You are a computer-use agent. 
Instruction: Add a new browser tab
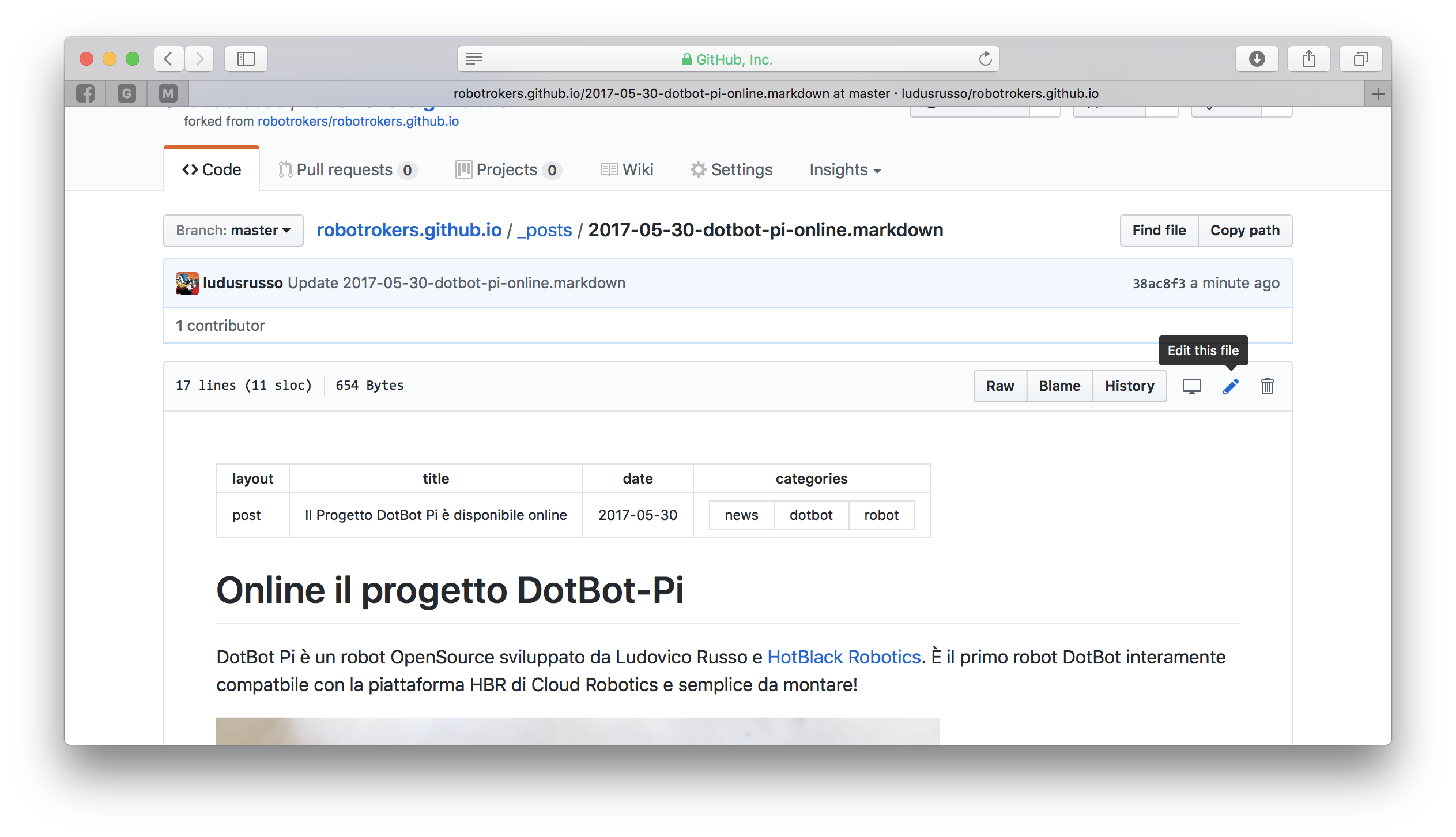pyautogui.click(x=1378, y=94)
